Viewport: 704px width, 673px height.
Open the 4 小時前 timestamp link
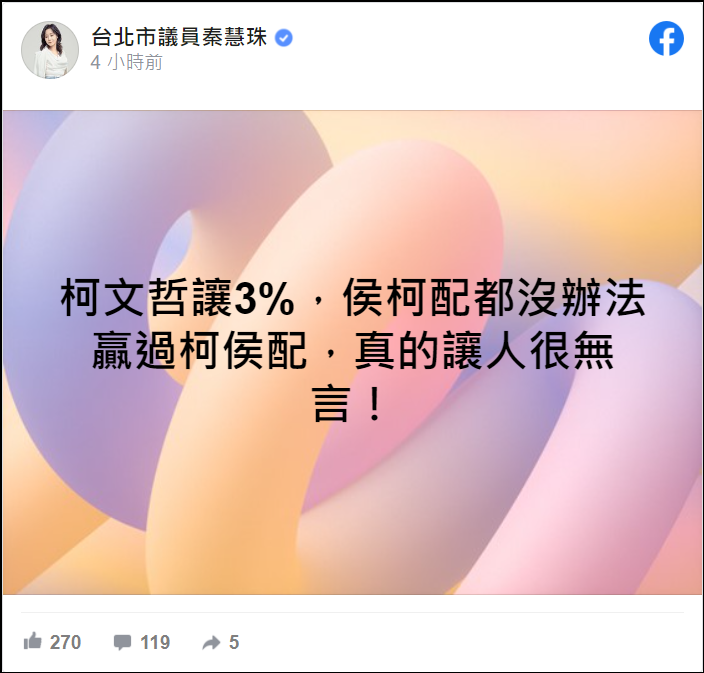click(x=126, y=62)
